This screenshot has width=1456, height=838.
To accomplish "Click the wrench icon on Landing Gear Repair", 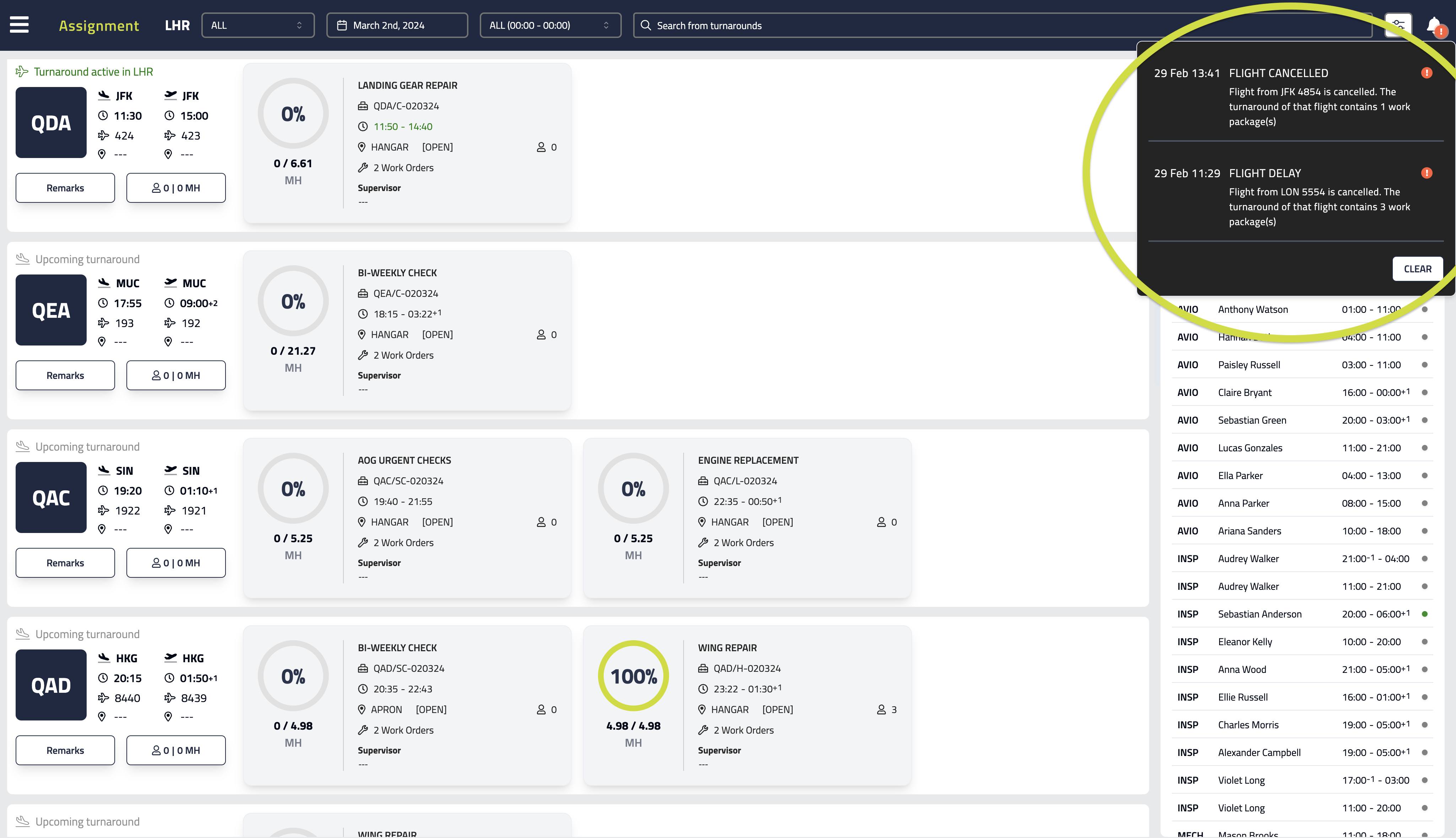I will click(x=364, y=168).
